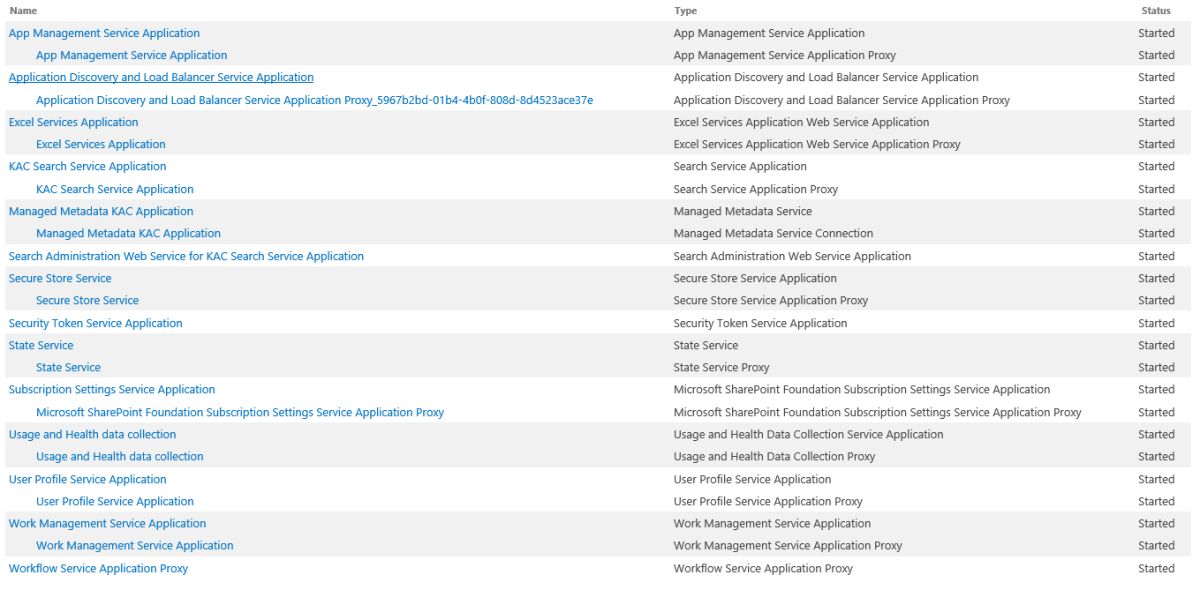The image size is (1200, 590).
Task: Click the Type column header
Action: pos(686,11)
